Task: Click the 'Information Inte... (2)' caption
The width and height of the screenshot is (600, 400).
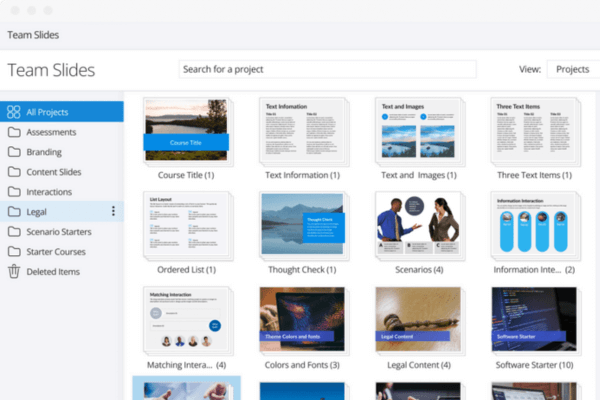Action: 534,269
